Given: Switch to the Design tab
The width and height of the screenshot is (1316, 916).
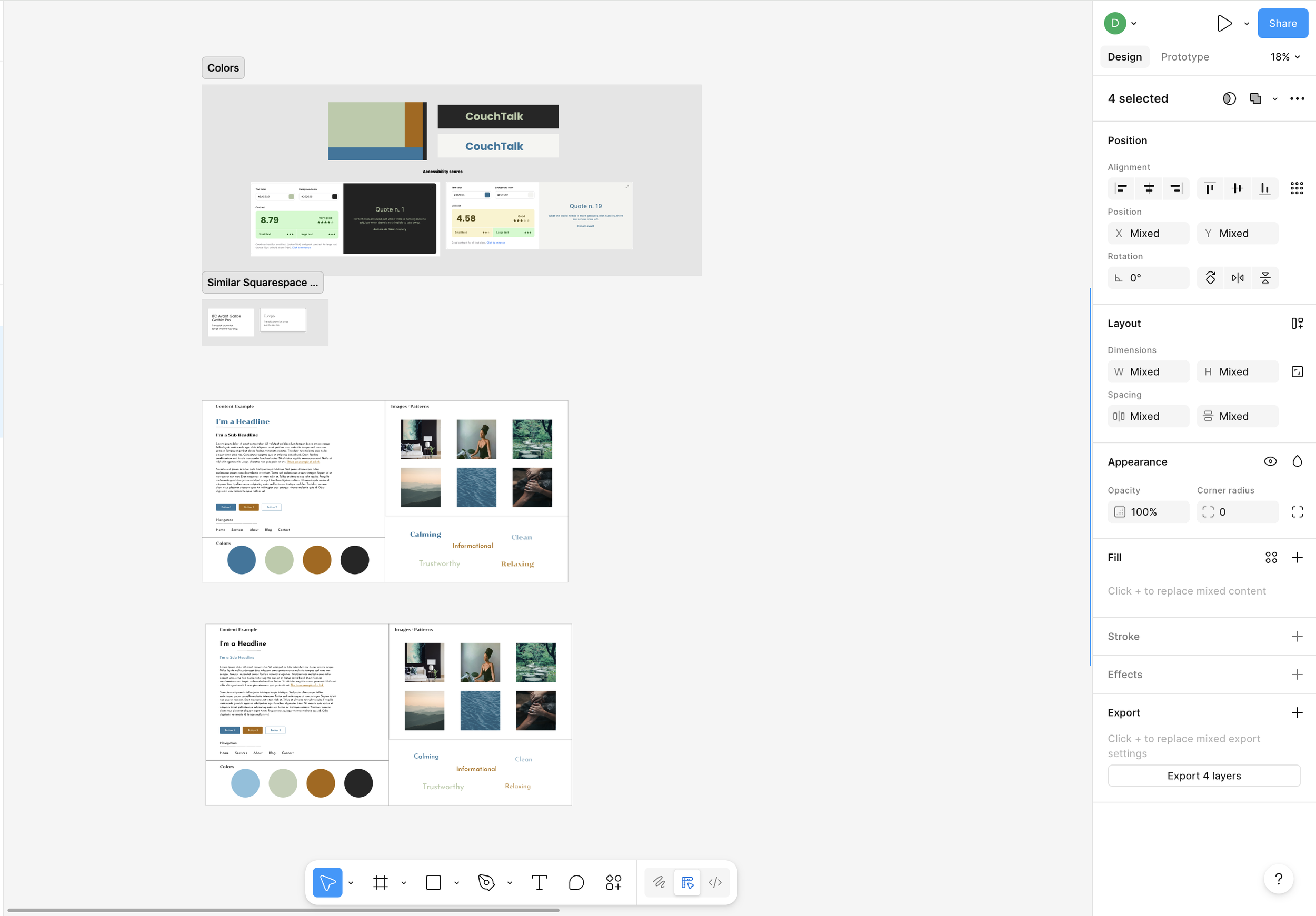Looking at the screenshot, I should point(1124,57).
